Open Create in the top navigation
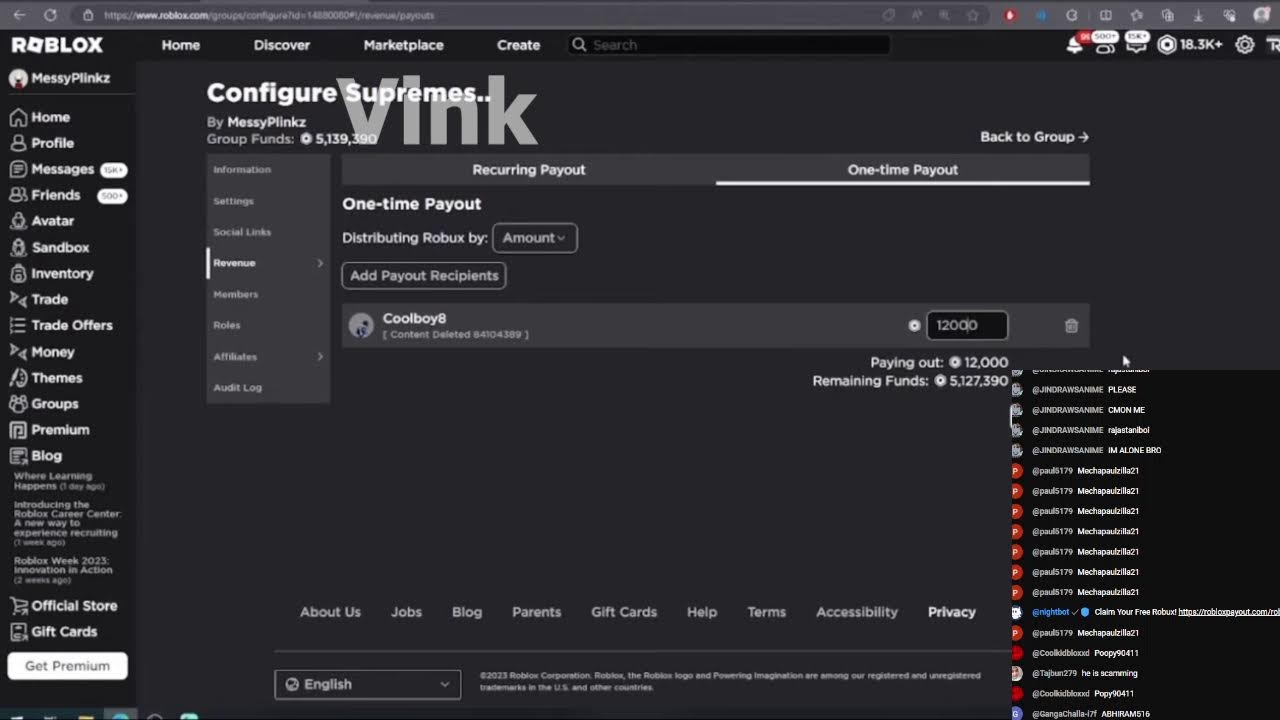Image resolution: width=1280 pixels, height=720 pixels. pos(518,45)
